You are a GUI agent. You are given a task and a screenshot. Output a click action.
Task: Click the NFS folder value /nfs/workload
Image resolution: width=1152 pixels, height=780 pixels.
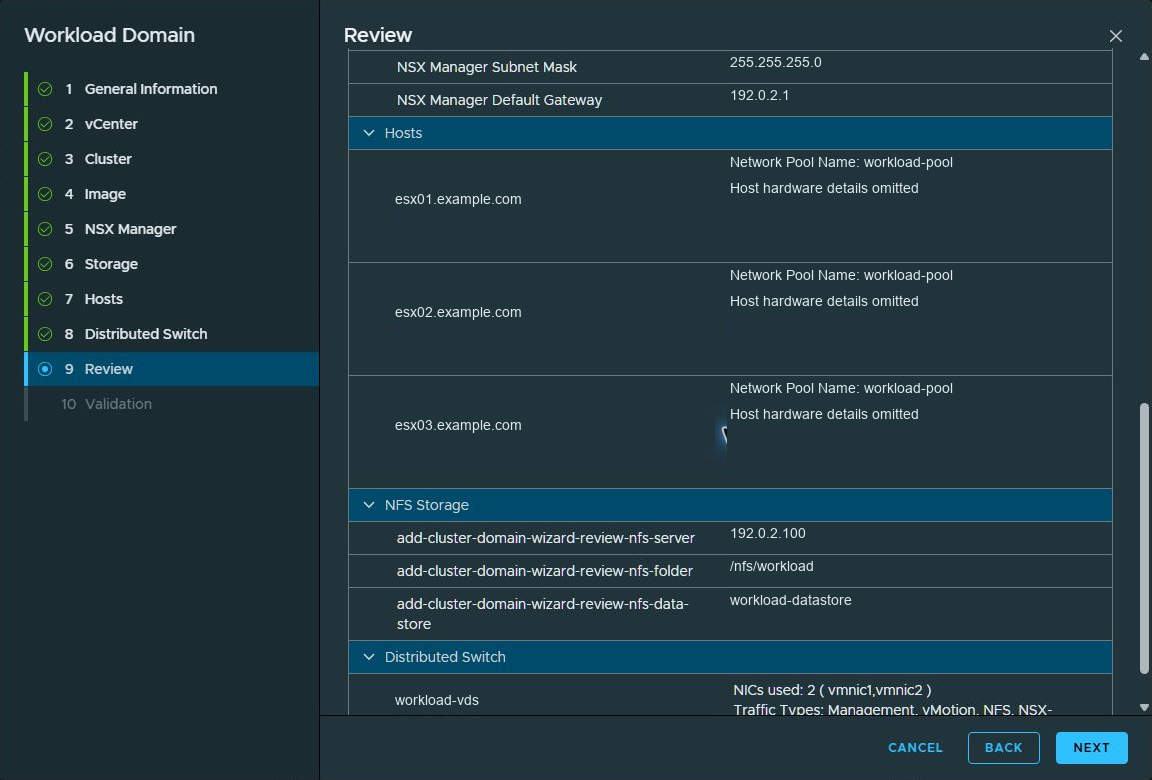click(771, 566)
